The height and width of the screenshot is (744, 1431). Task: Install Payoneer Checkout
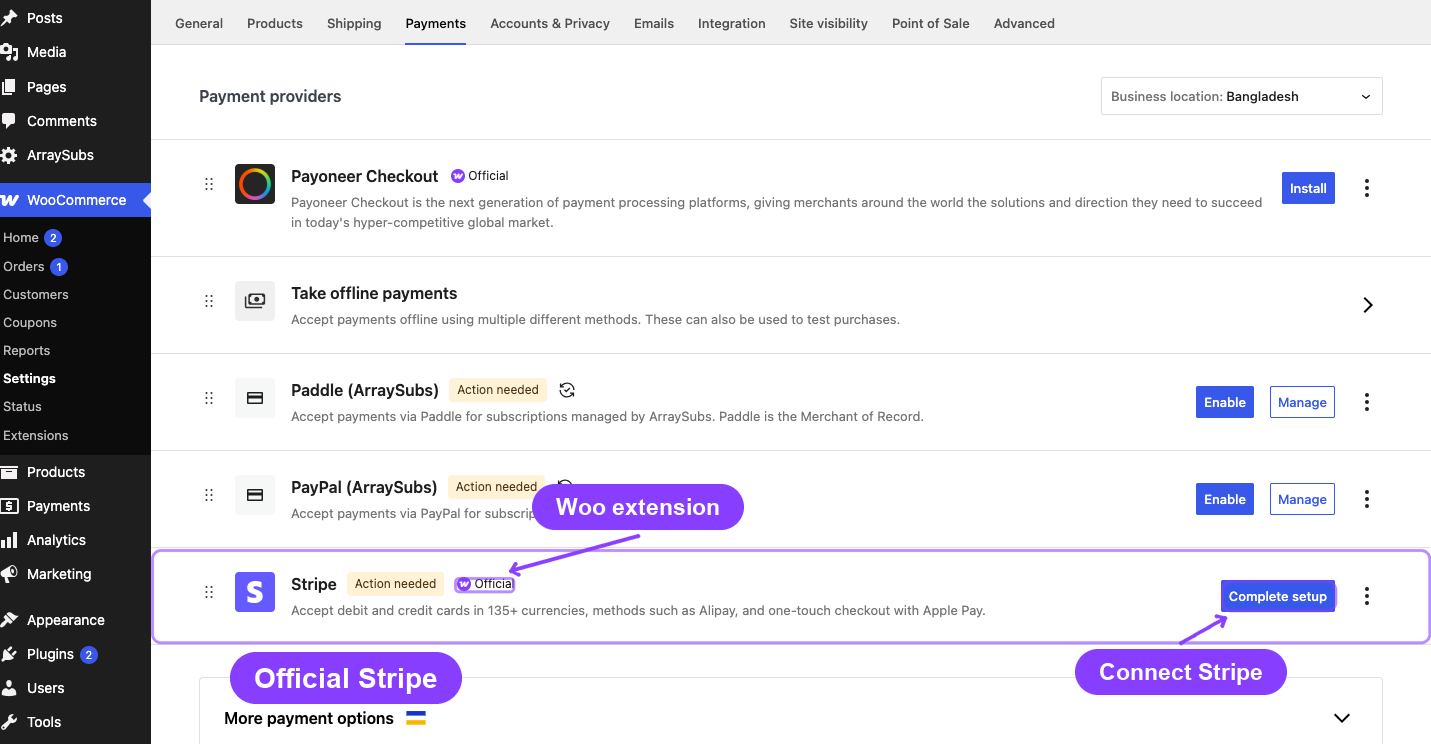(x=1308, y=188)
